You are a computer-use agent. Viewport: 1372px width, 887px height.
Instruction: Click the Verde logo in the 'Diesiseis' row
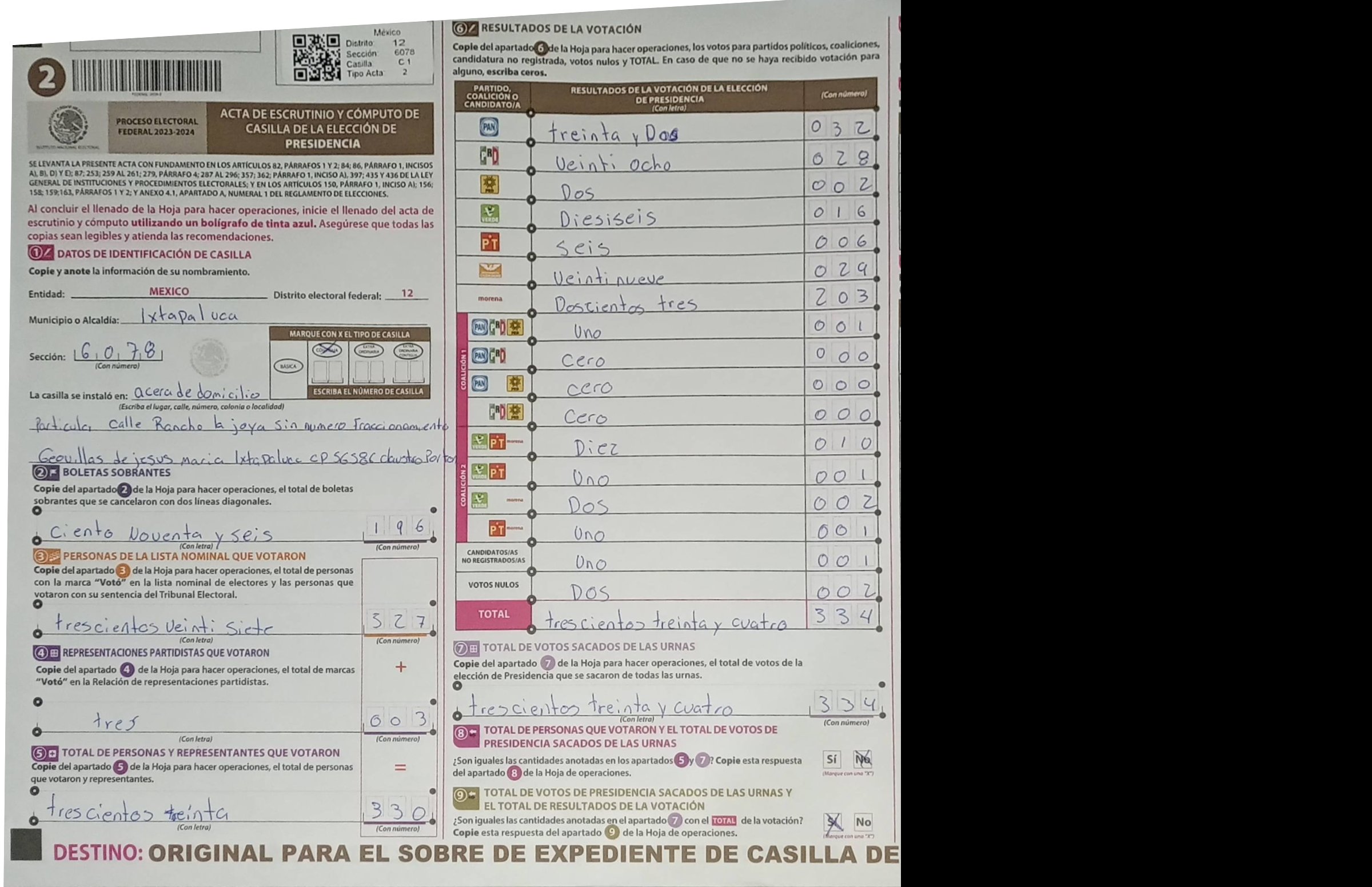(490, 214)
